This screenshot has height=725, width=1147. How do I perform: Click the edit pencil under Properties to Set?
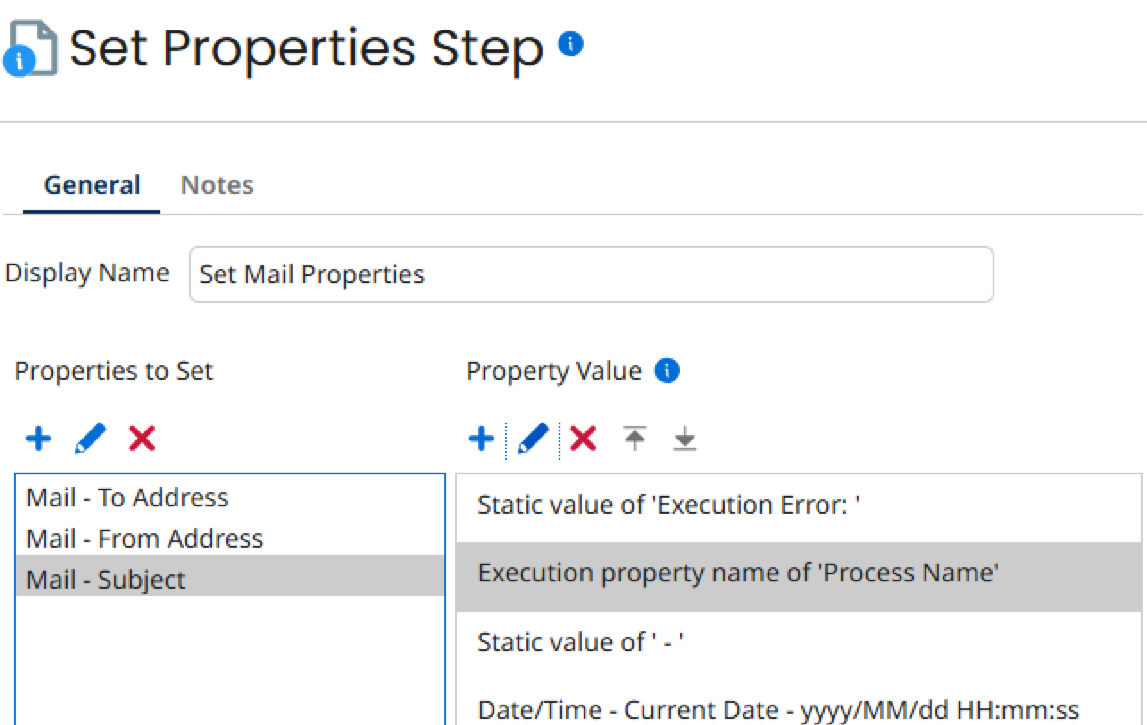[x=90, y=437]
